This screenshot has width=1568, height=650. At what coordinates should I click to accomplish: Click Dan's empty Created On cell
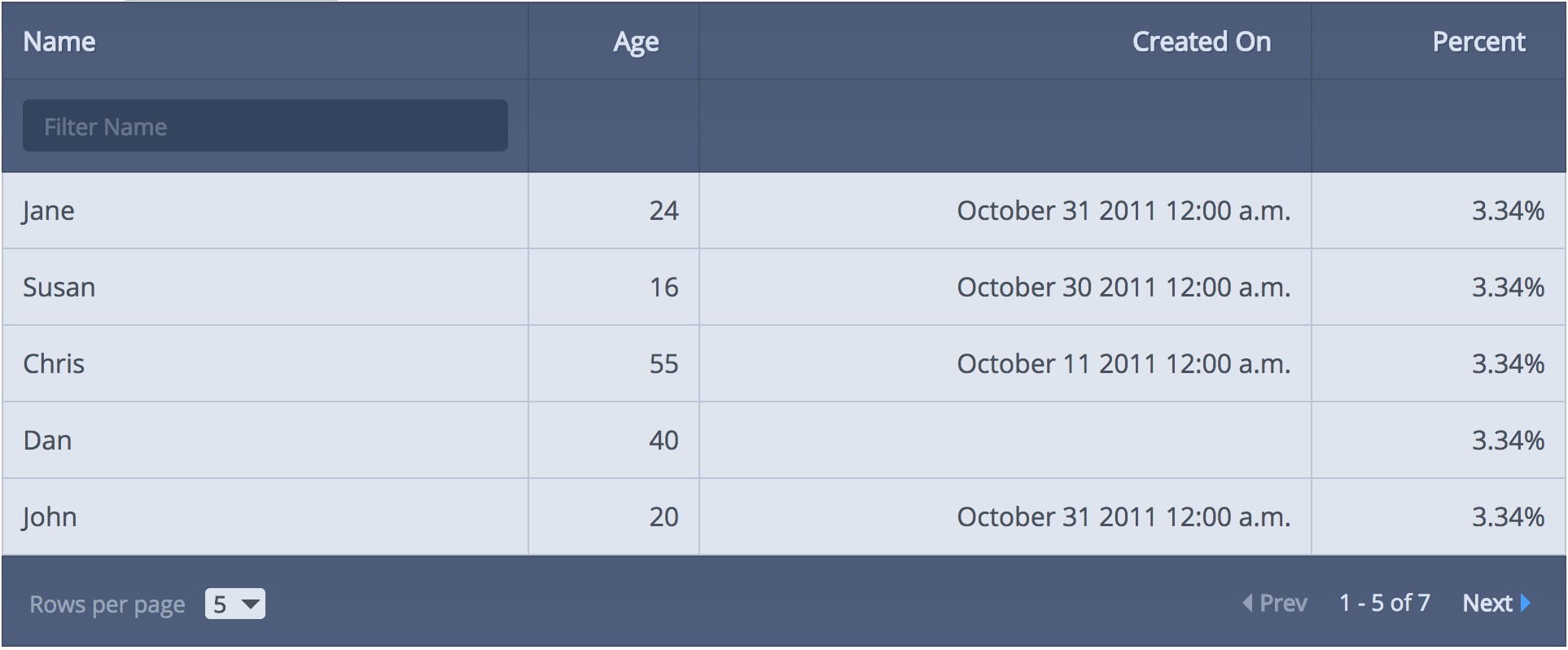point(1005,441)
